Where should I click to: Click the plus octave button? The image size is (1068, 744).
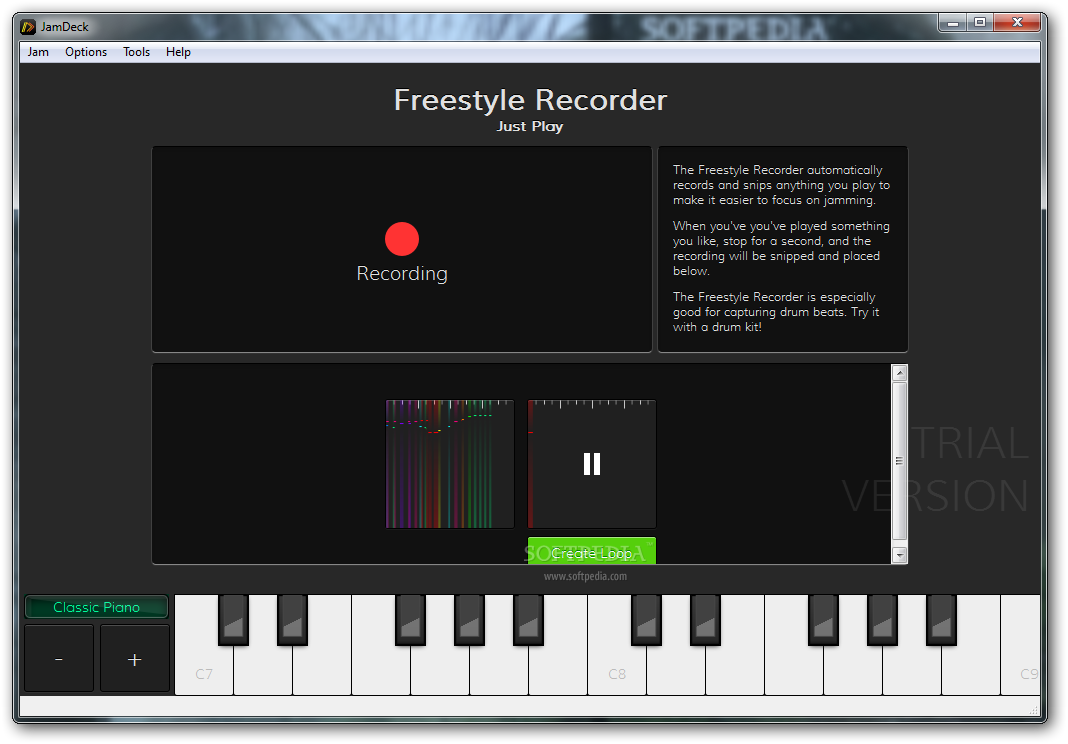point(135,659)
